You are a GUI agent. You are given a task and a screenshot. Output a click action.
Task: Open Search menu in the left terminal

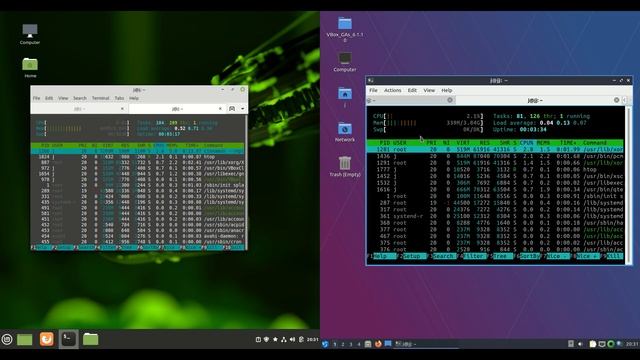point(80,98)
